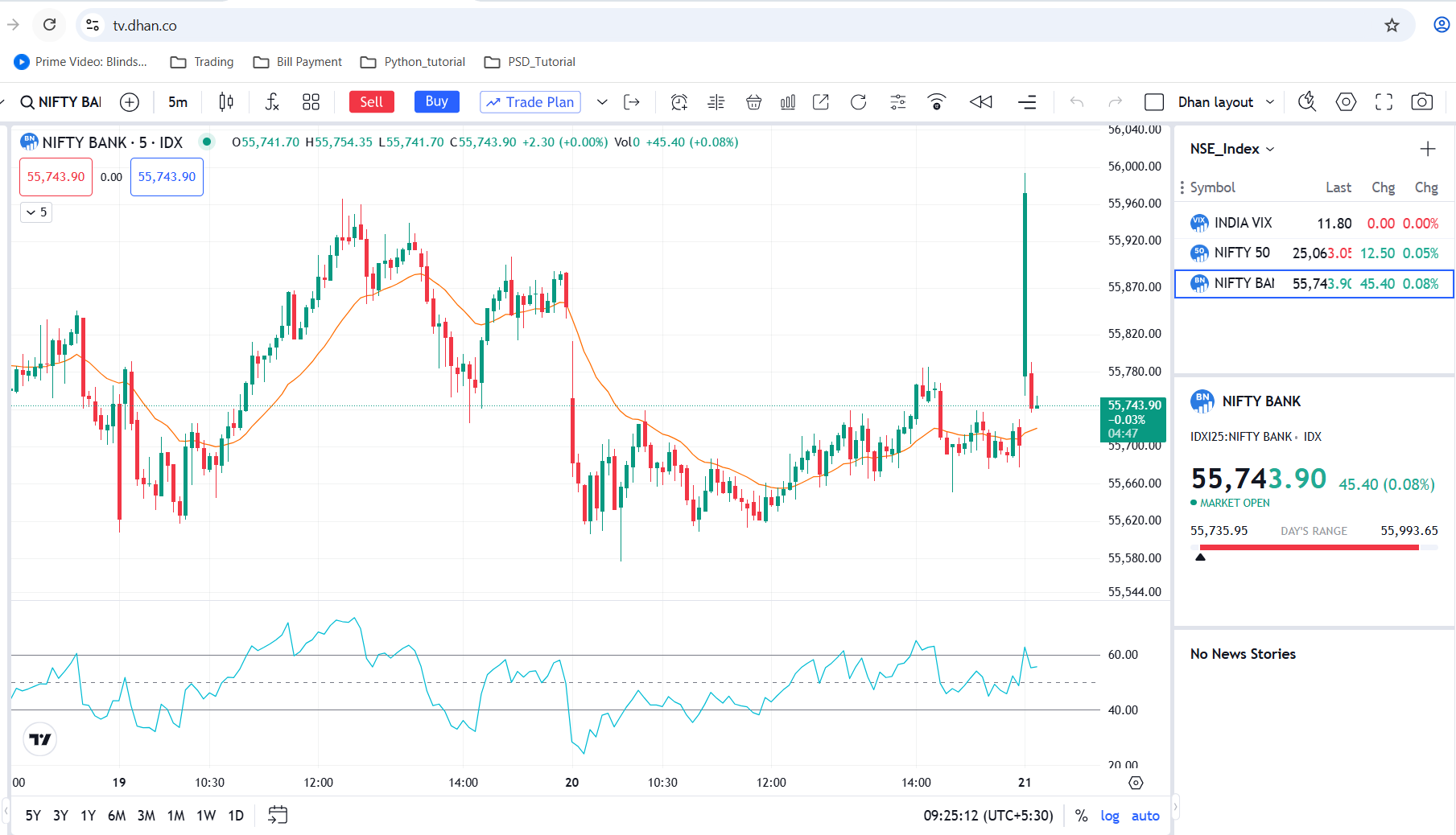Open the indicators fx menu
The image size is (1456, 835).
pos(272,102)
